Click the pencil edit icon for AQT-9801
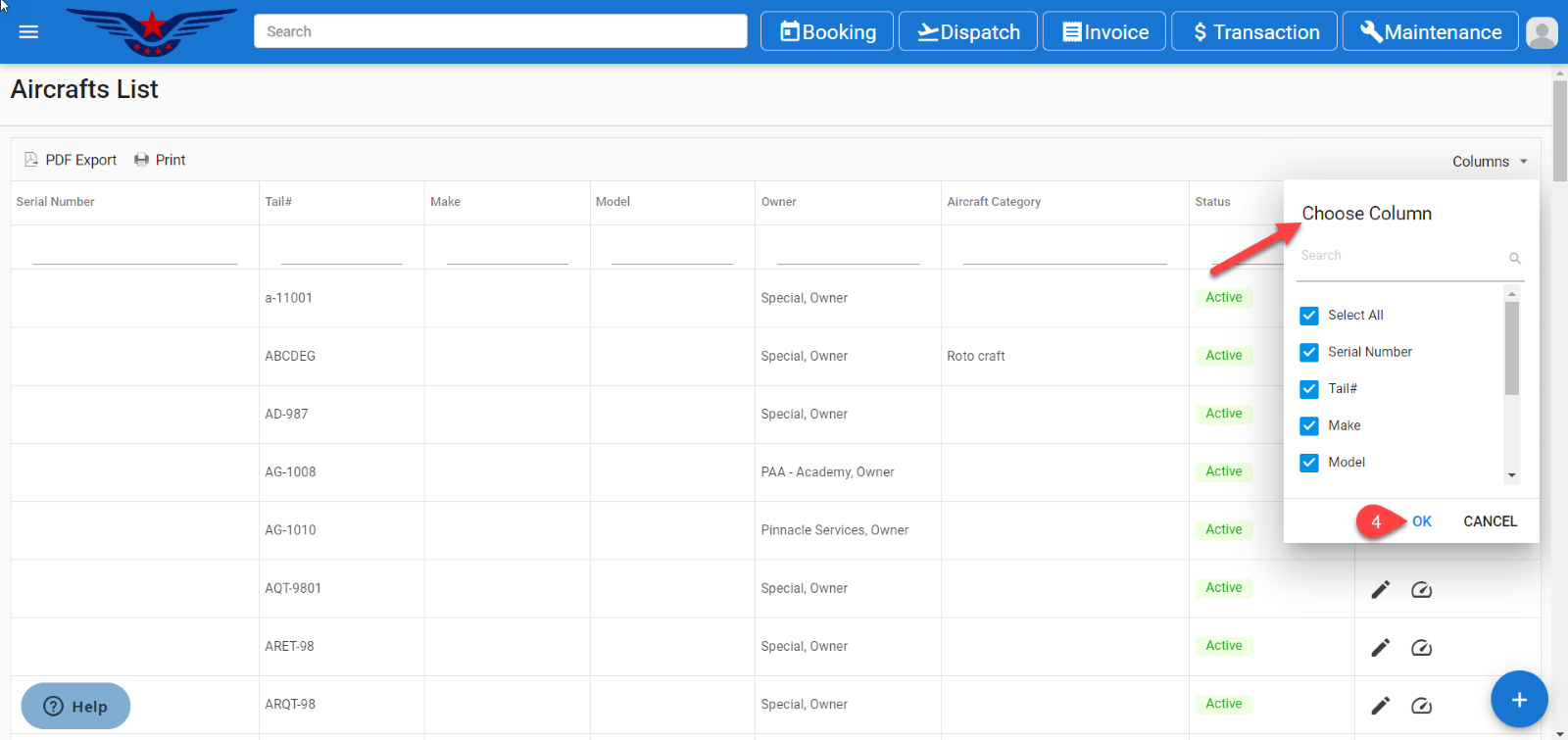This screenshot has width=1568, height=740. pyautogui.click(x=1380, y=589)
